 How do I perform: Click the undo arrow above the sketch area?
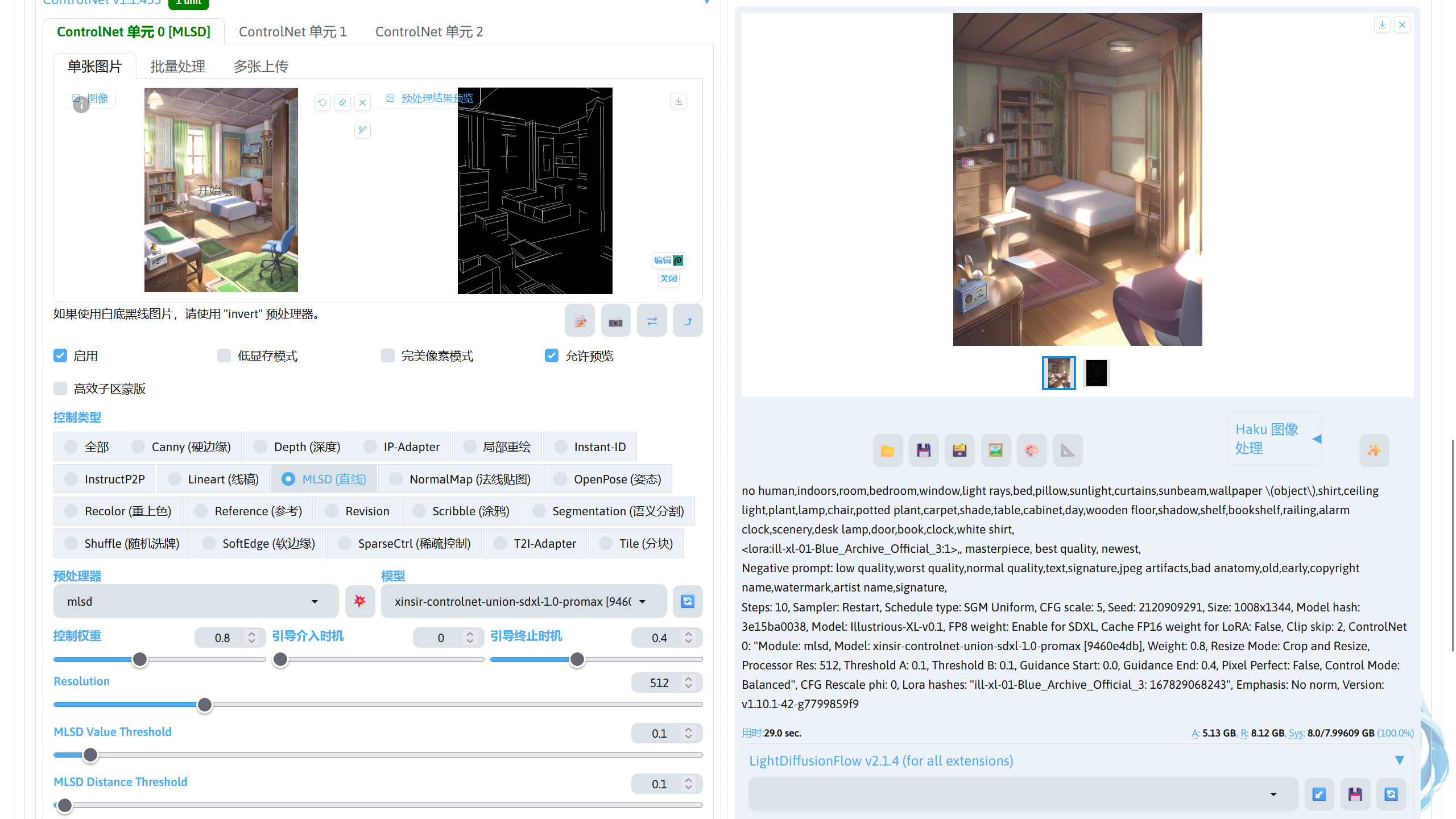click(x=322, y=102)
